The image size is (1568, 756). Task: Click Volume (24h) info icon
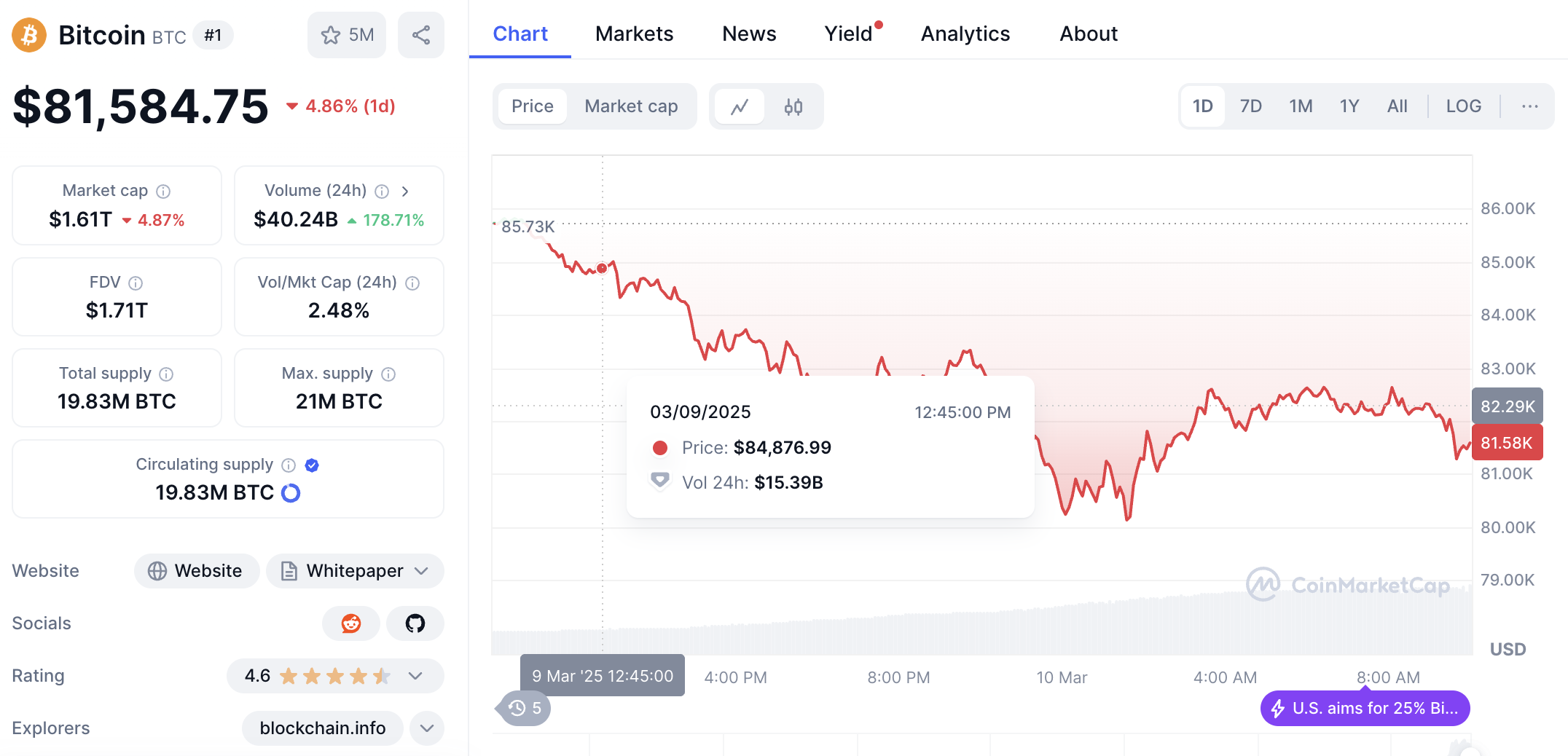coord(382,192)
